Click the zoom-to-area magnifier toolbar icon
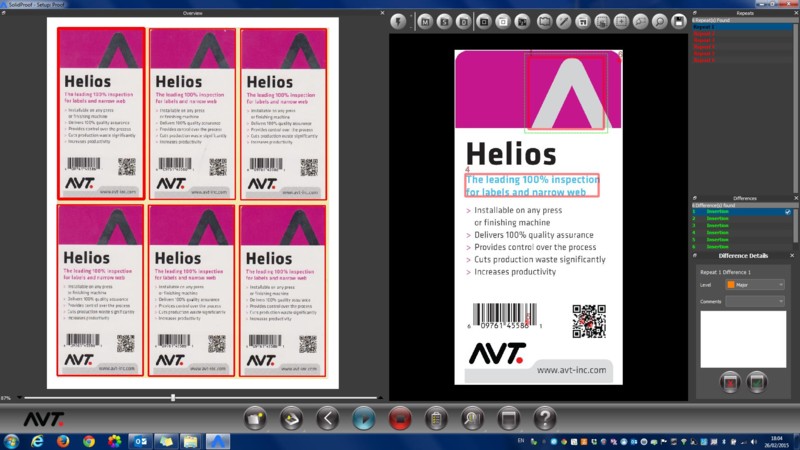The height and width of the screenshot is (450, 800). (x=640, y=21)
